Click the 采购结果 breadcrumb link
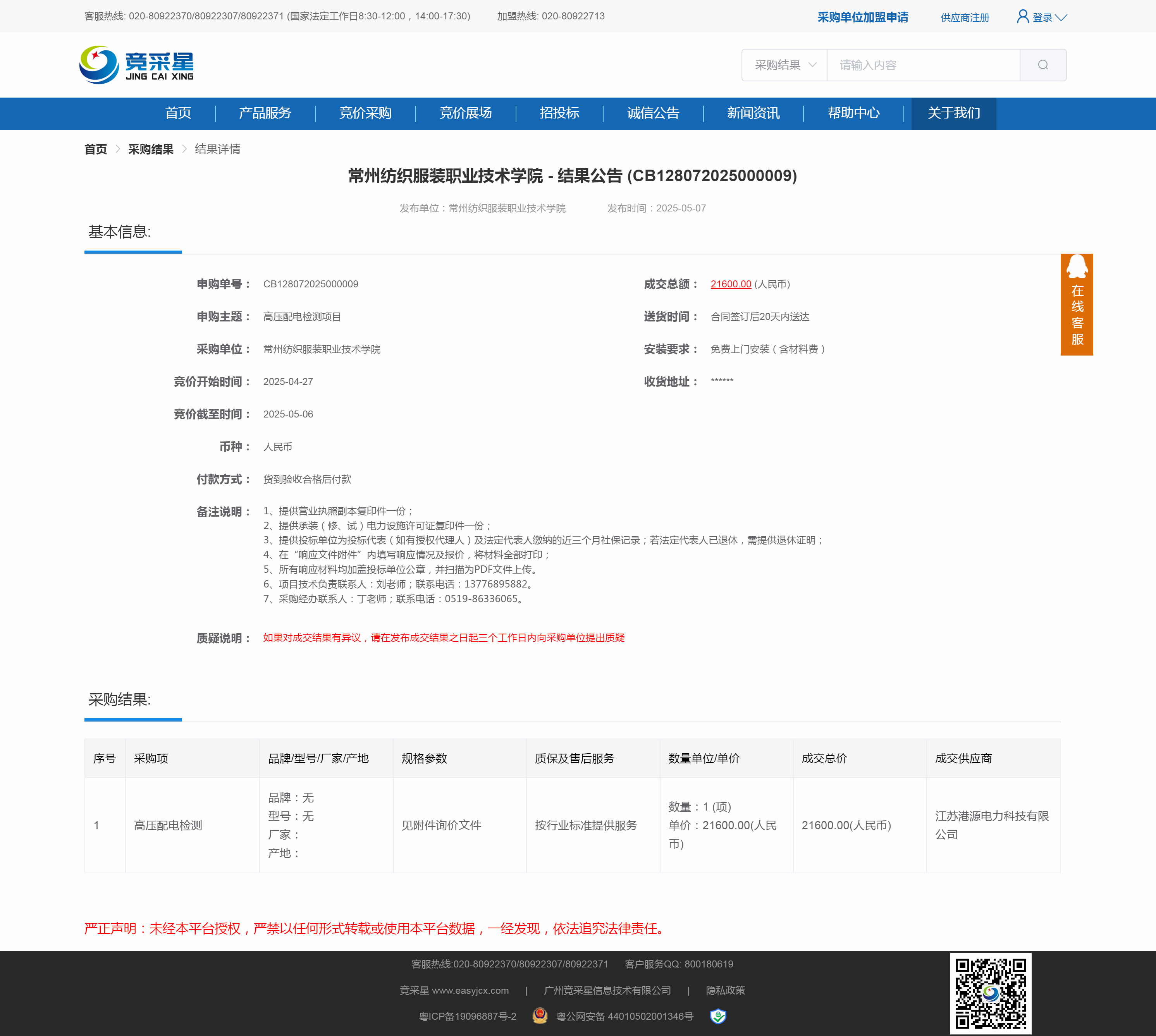Screen dimensions: 1156x1036 150,149
